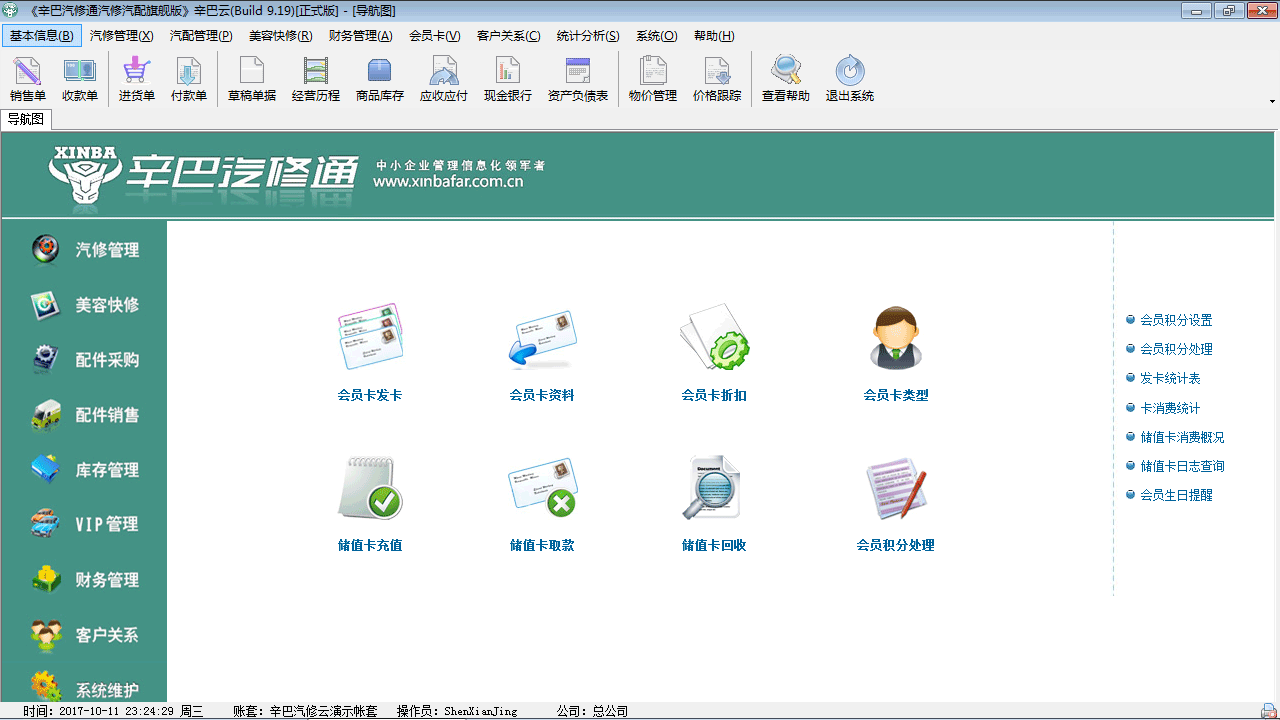Screen dimensions: 1280x720
Task: Open 储值卡回收 stored card recycle icon
Action: click(x=712, y=488)
